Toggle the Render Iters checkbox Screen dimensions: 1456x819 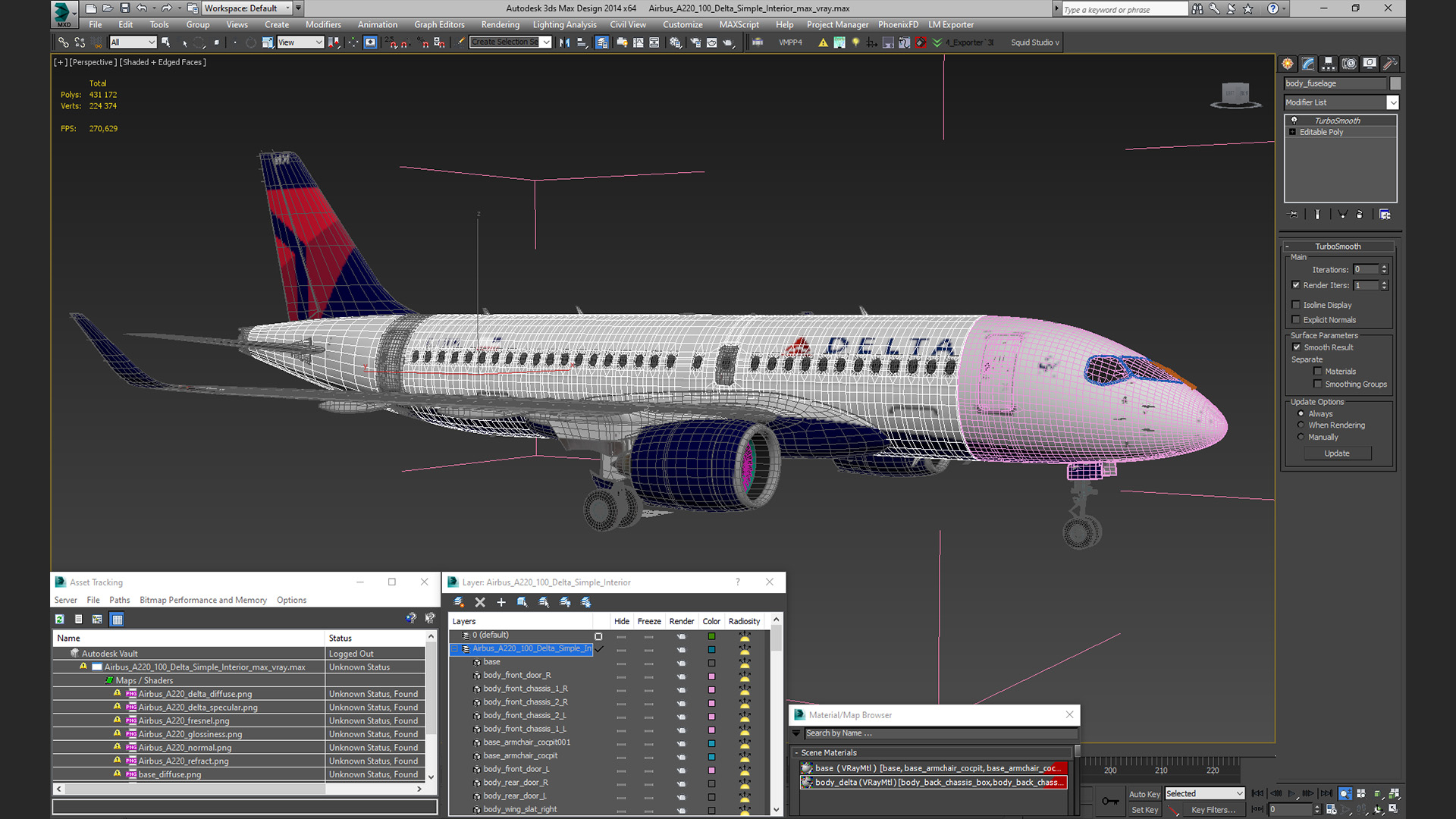(x=1296, y=285)
